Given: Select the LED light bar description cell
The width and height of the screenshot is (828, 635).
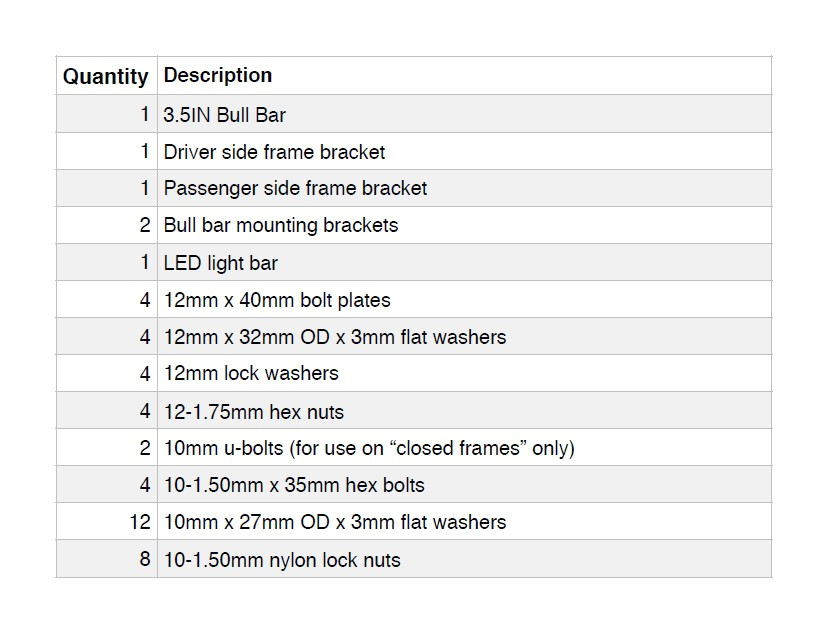Looking at the screenshot, I should 220,263.
